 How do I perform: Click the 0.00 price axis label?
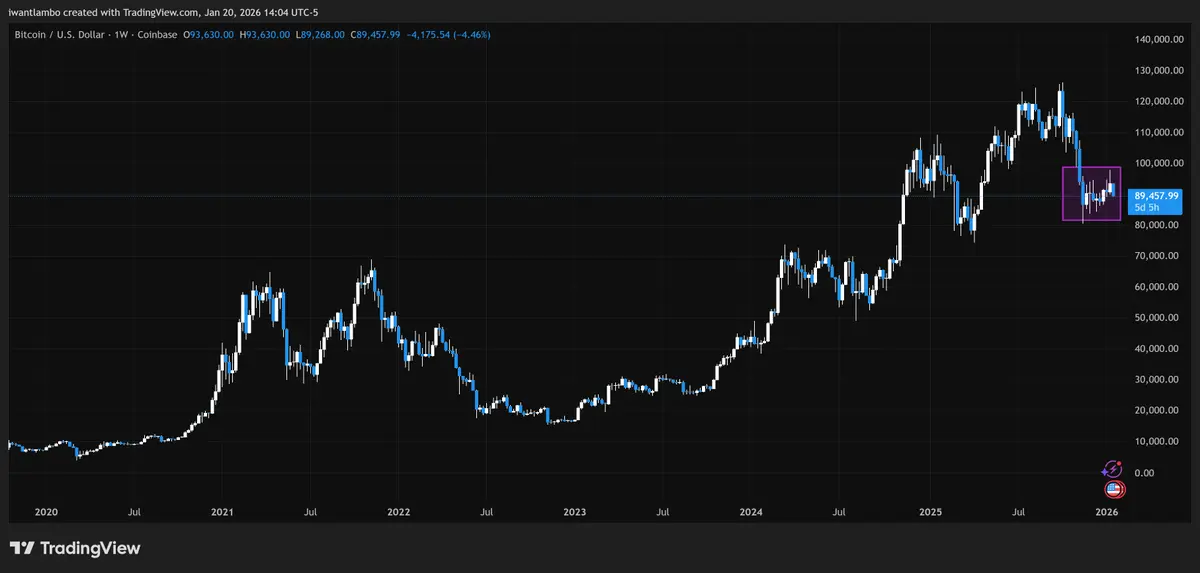coord(1145,472)
